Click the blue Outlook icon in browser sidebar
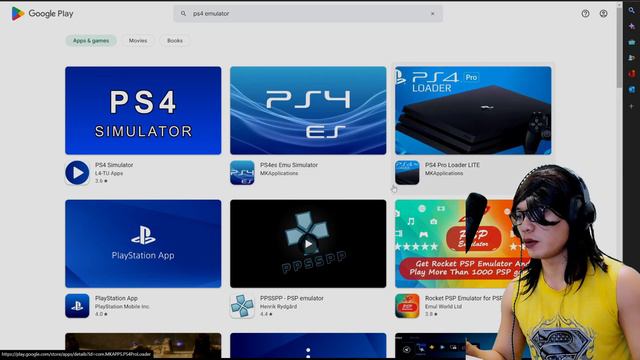This screenshot has height=360, width=640. pos(631,90)
